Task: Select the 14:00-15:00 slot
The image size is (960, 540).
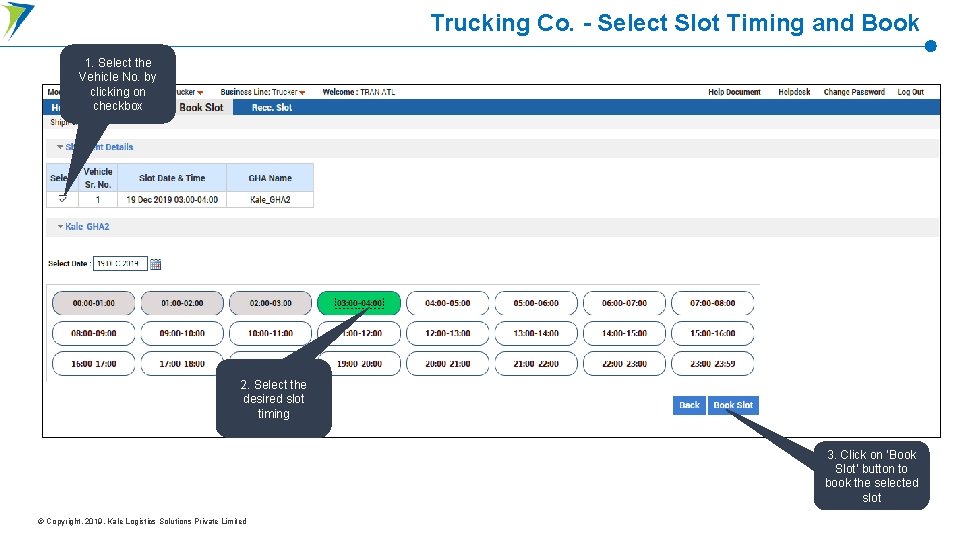Action: [624, 333]
